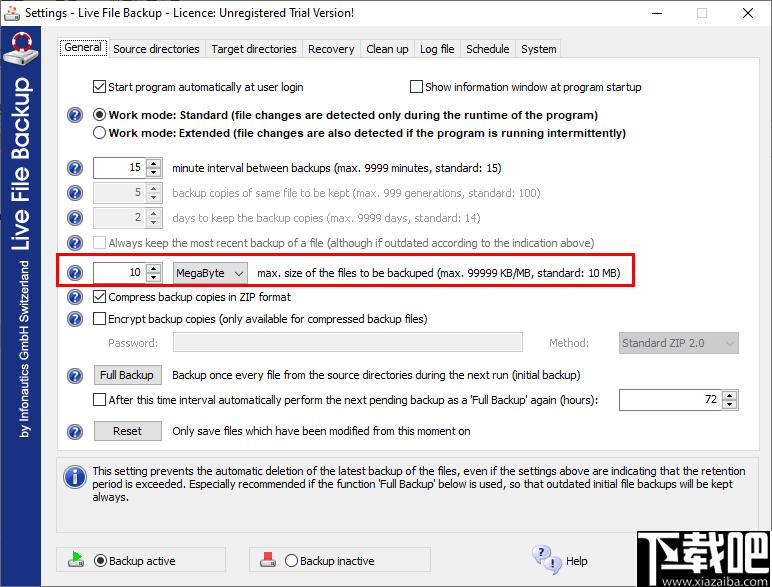The height and width of the screenshot is (587, 772).
Task: Click the Reset button
Action: (x=127, y=431)
